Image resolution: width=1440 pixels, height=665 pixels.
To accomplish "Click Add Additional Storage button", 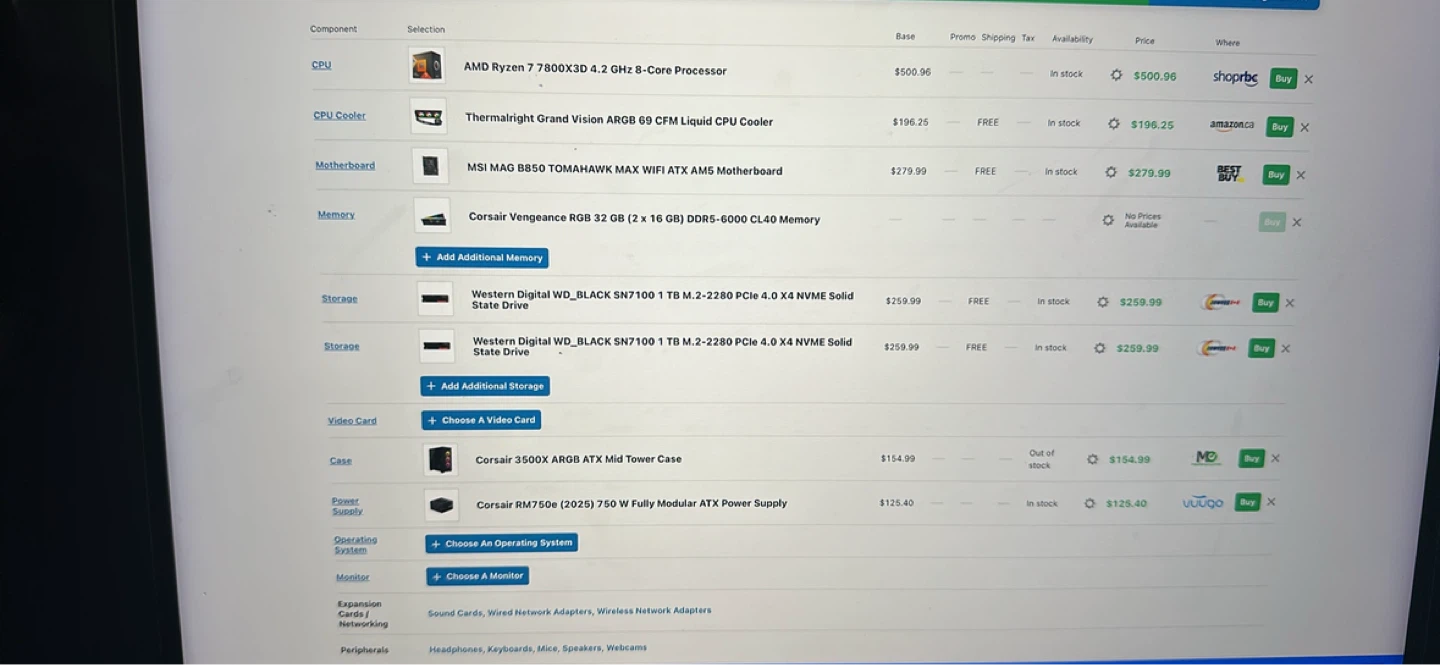I will coord(485,386).
